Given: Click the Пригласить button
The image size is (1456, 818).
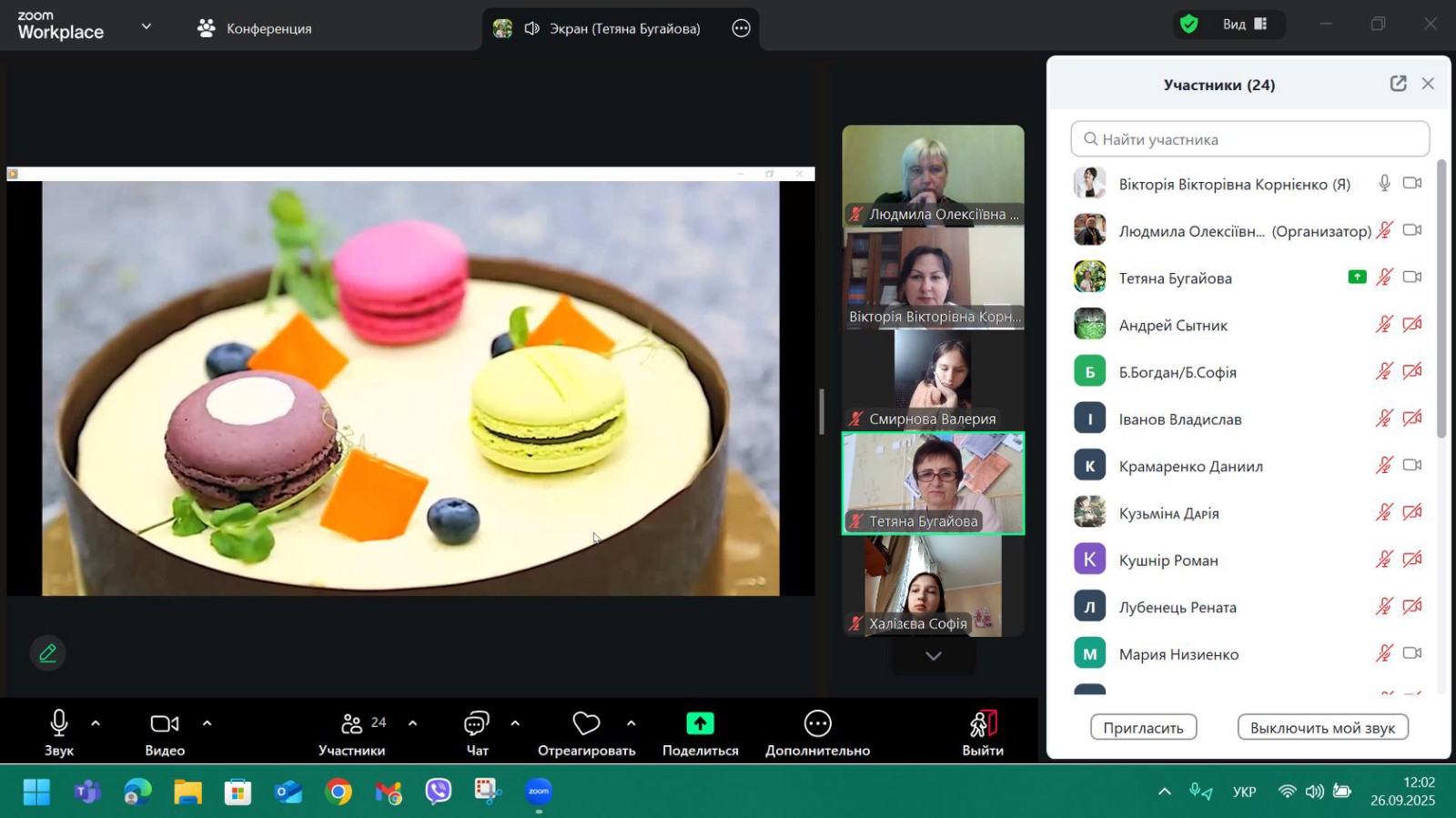Looking at the screenshot, I should pyautogui.click(x=1143, y=728).
